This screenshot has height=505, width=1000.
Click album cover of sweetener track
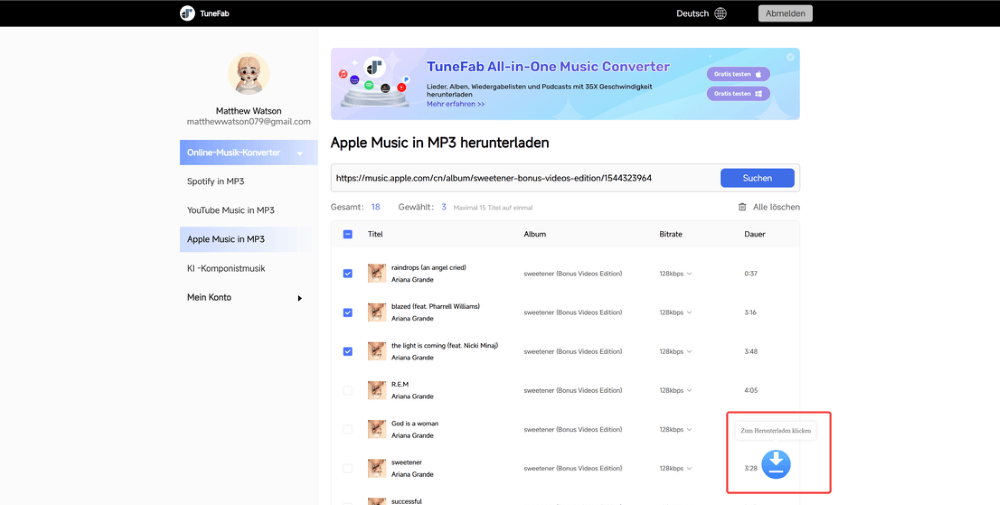tap(377, 468)
